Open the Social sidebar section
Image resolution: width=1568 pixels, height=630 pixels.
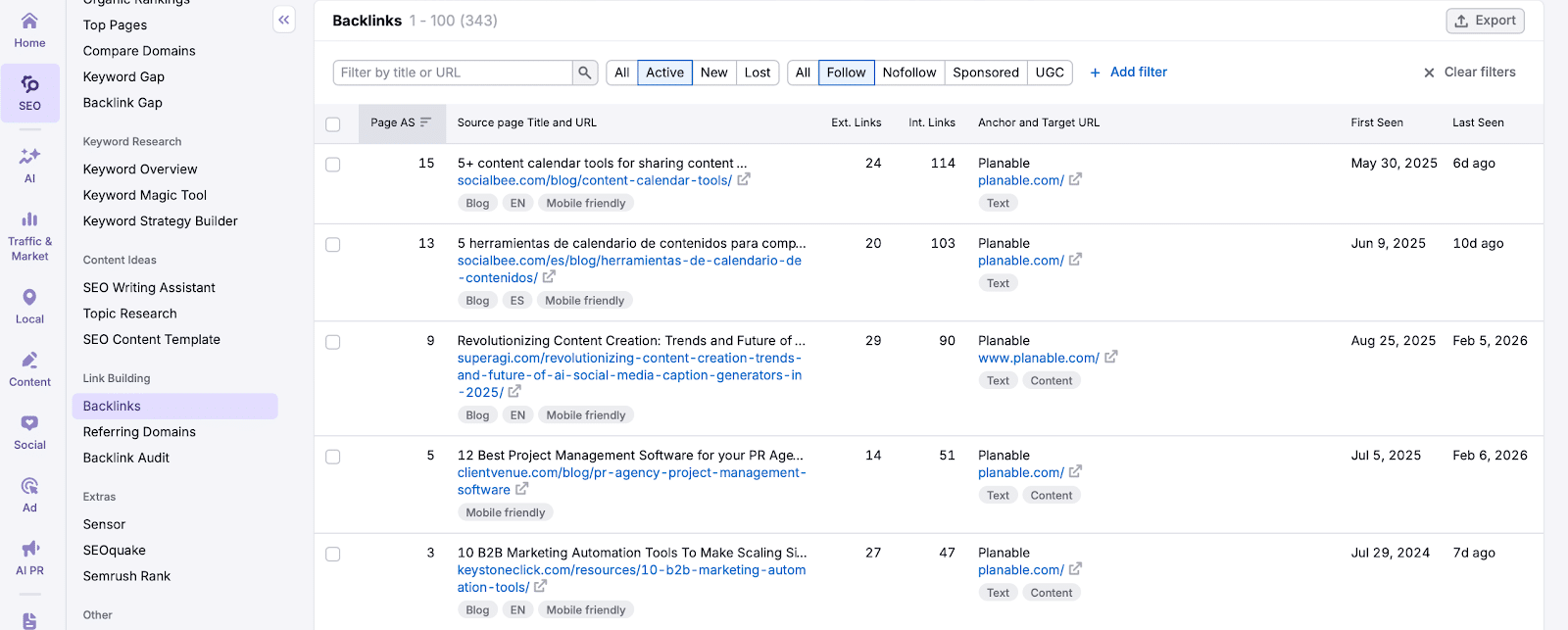coord(29,432)
